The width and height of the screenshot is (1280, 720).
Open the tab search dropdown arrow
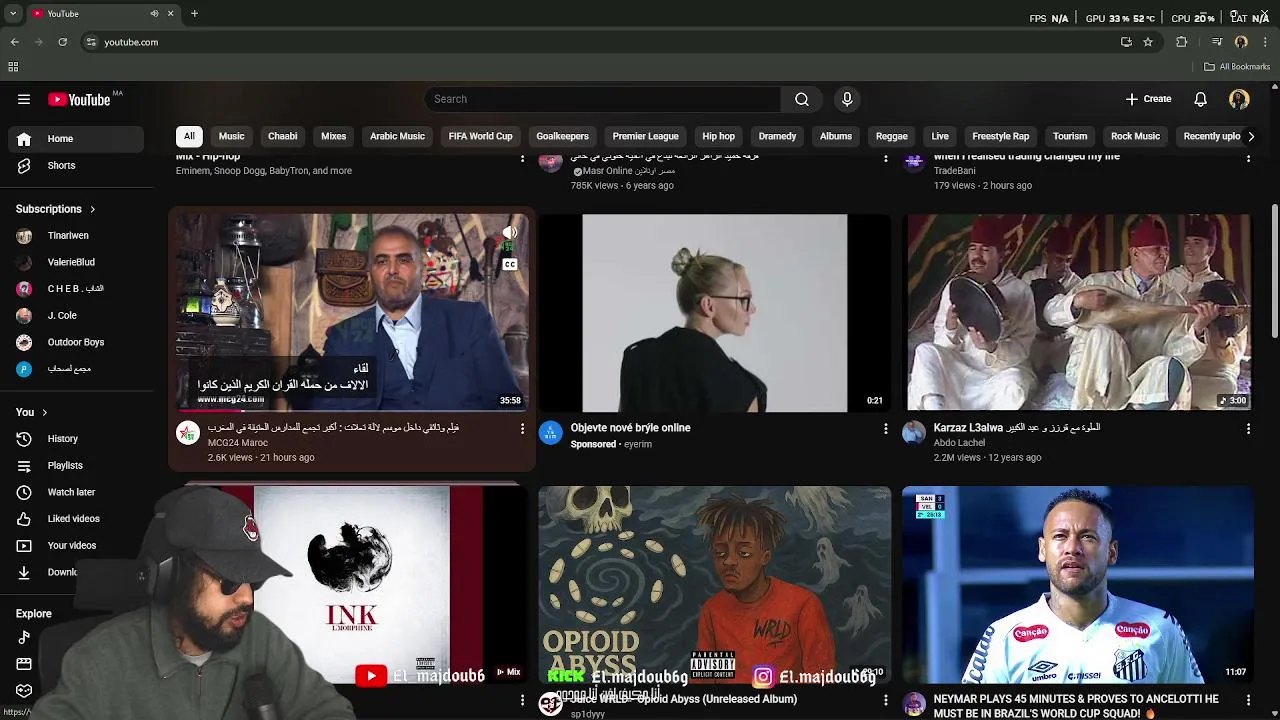12,14
